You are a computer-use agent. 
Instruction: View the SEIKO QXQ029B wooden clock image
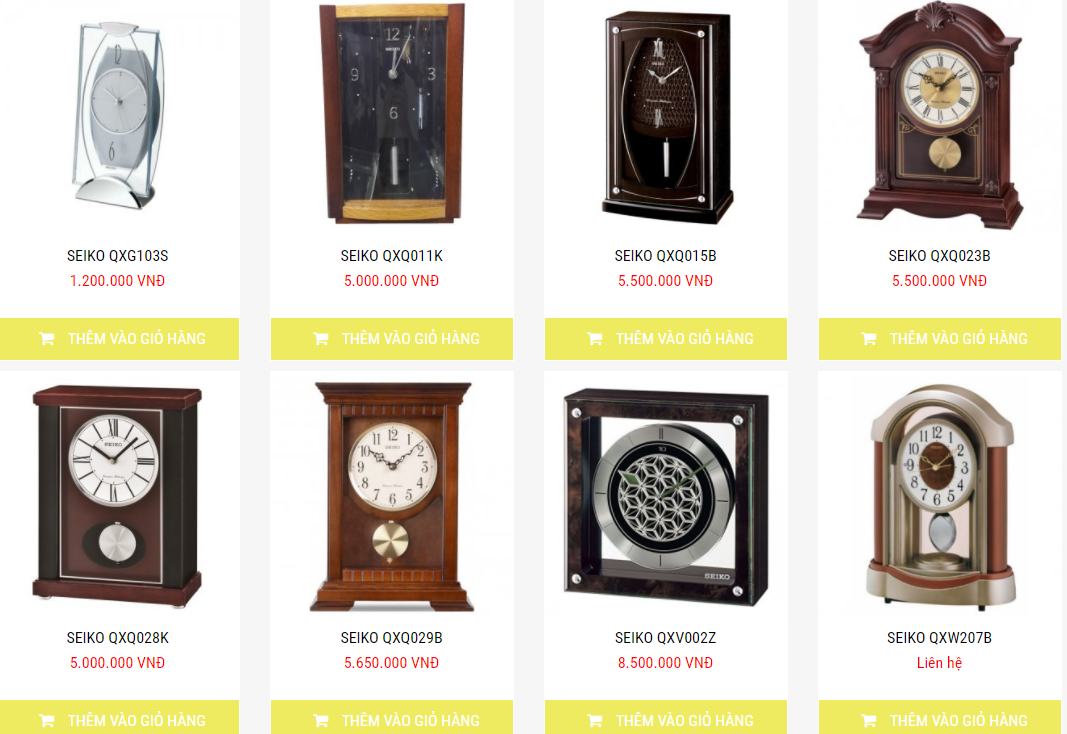point(392,497)
